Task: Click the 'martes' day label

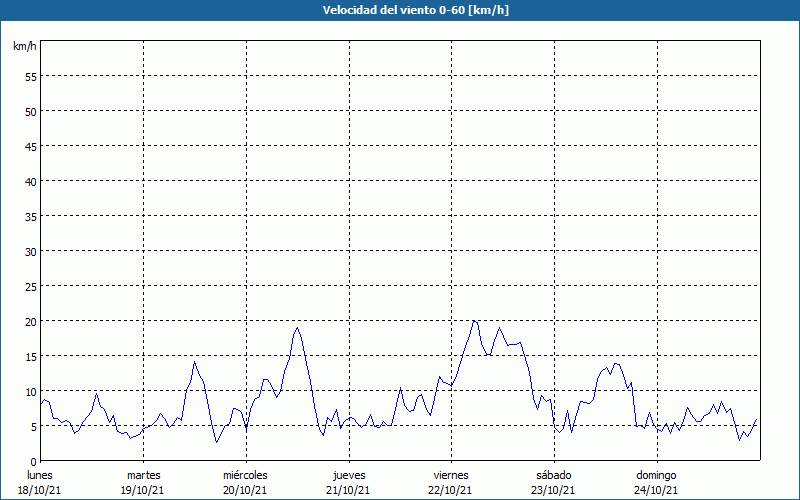Action: click(x=143, y=475)
